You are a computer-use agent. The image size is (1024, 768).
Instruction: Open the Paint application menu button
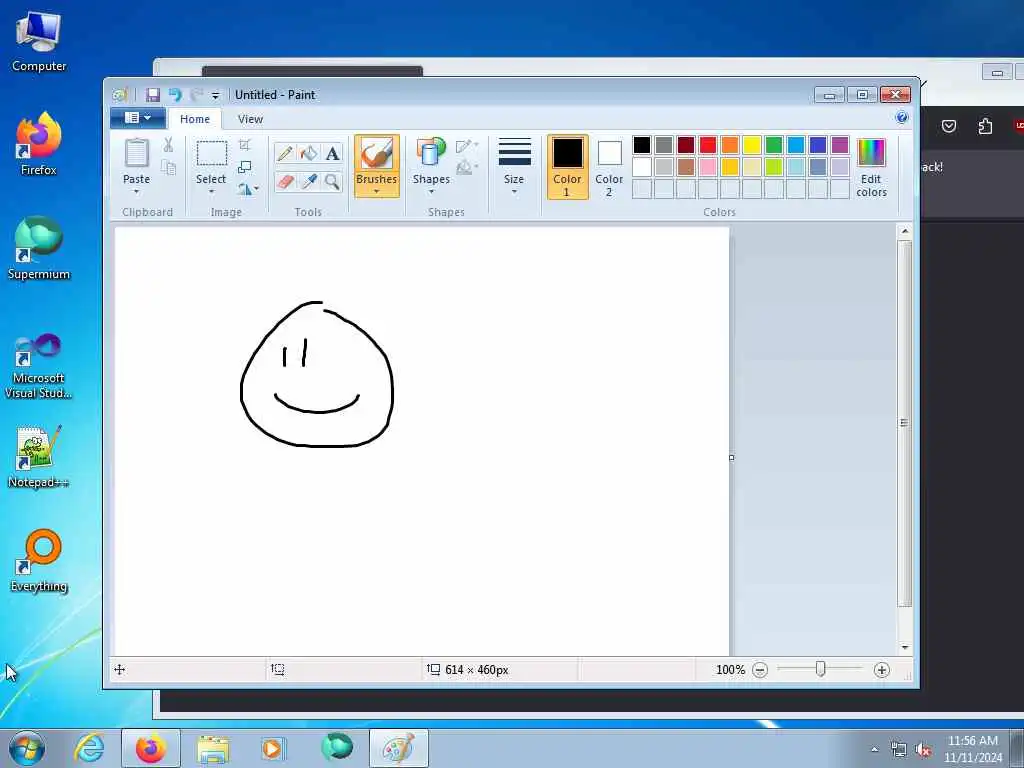click(137, 118)
